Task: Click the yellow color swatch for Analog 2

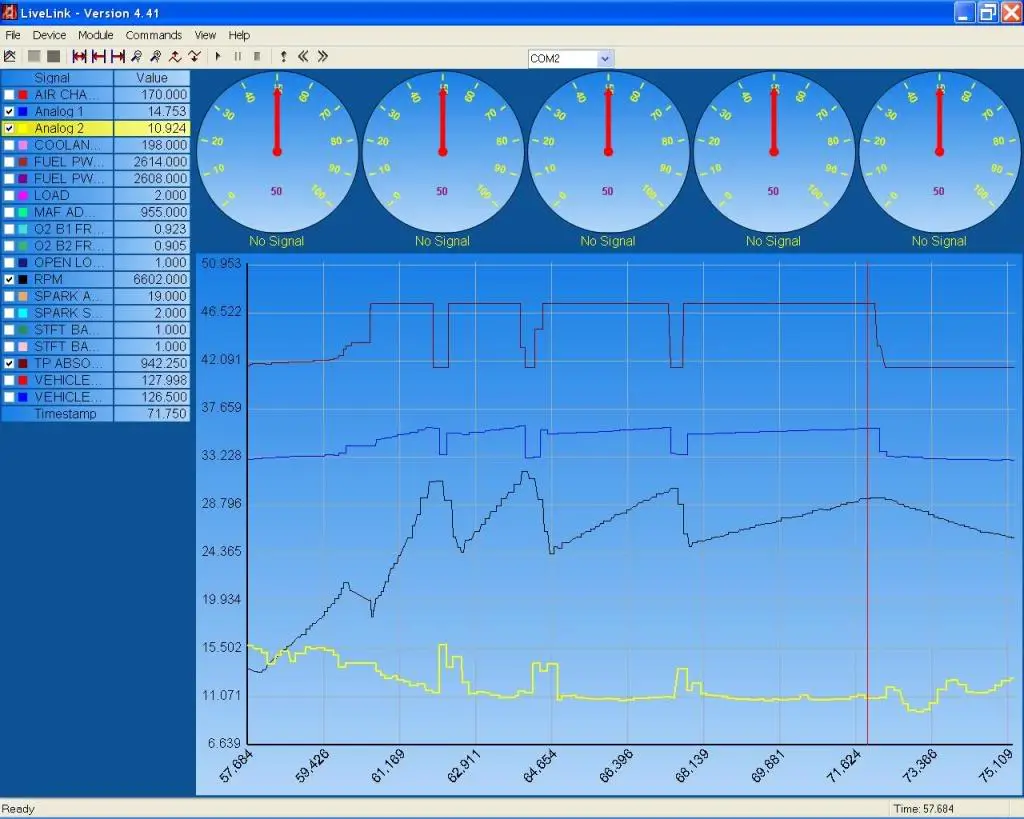Action: 23,129
